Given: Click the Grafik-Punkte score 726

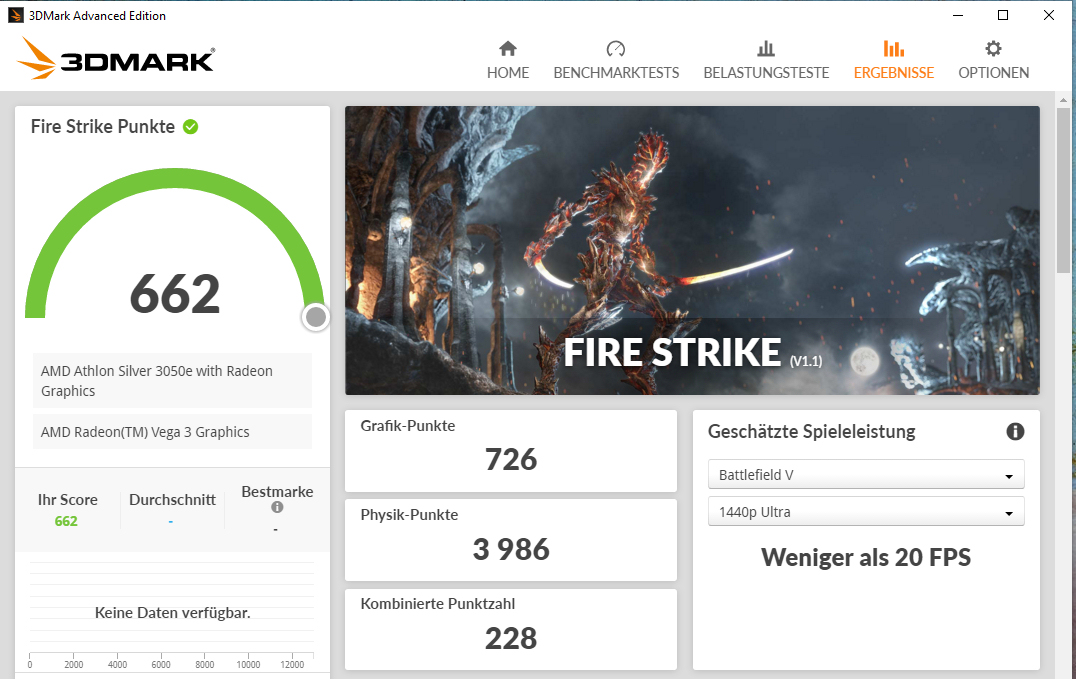Looking at the screenshot, I should 511,459.
